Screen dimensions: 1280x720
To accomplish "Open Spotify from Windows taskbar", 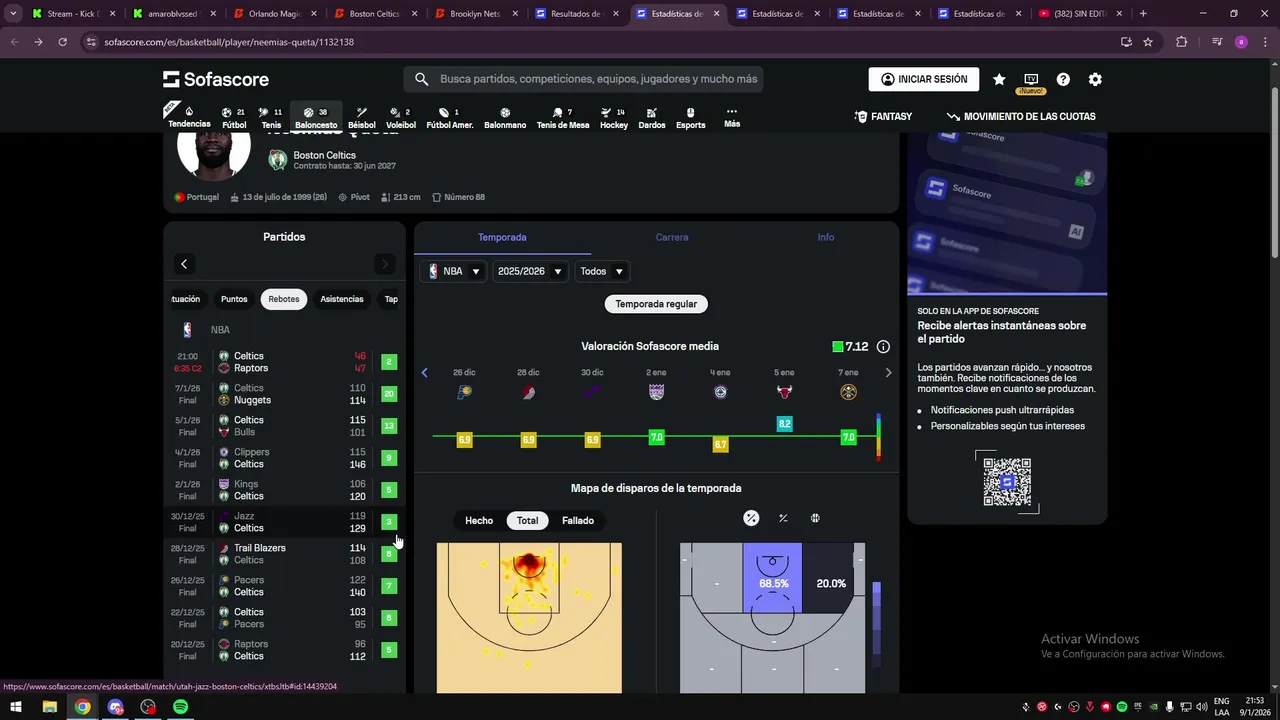I will click(181, 707).
